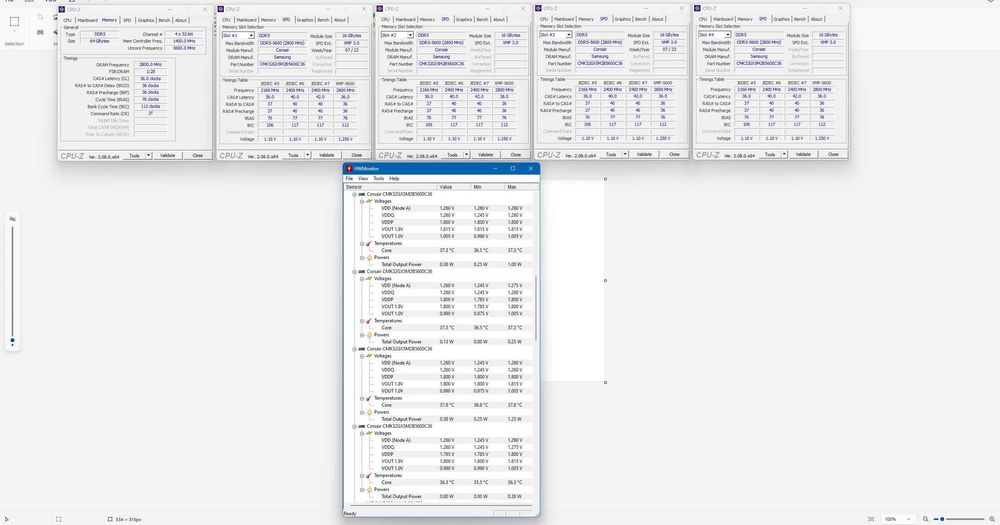Collapse the topmost Corsair CMK32GX5M2B5600C36 node
The height and width of the screenshot is (525, 1000).
(x=355, y=195)
